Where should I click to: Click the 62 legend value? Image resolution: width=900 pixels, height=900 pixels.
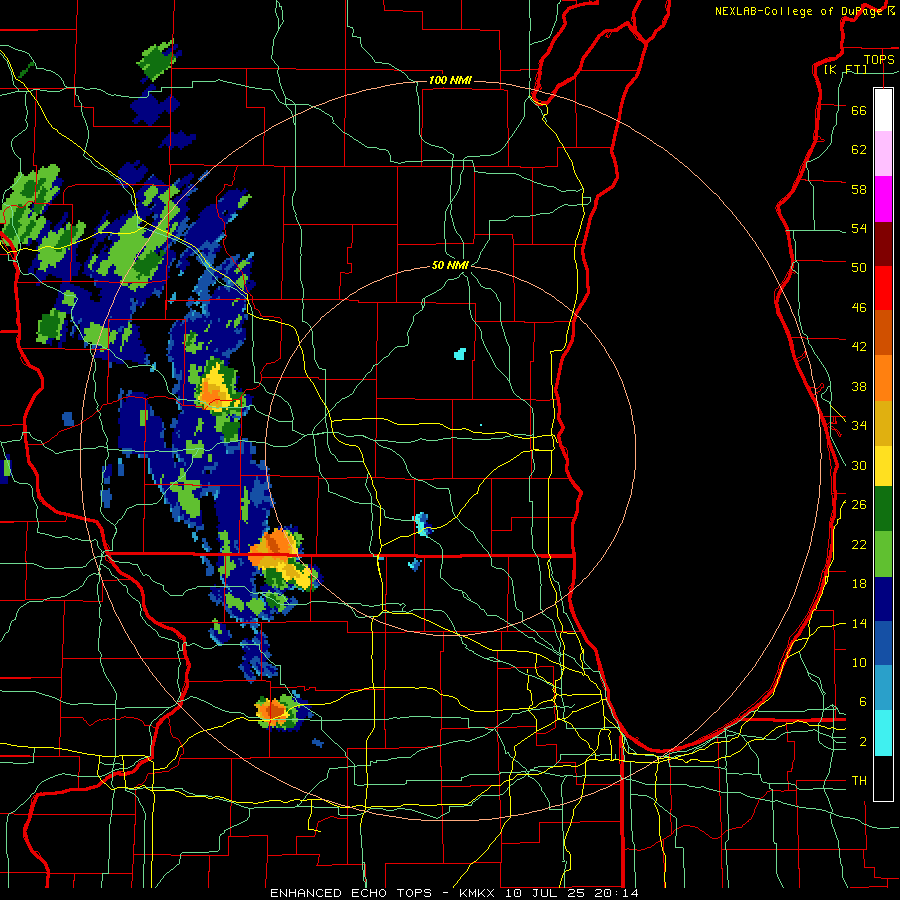coord(859,150)
